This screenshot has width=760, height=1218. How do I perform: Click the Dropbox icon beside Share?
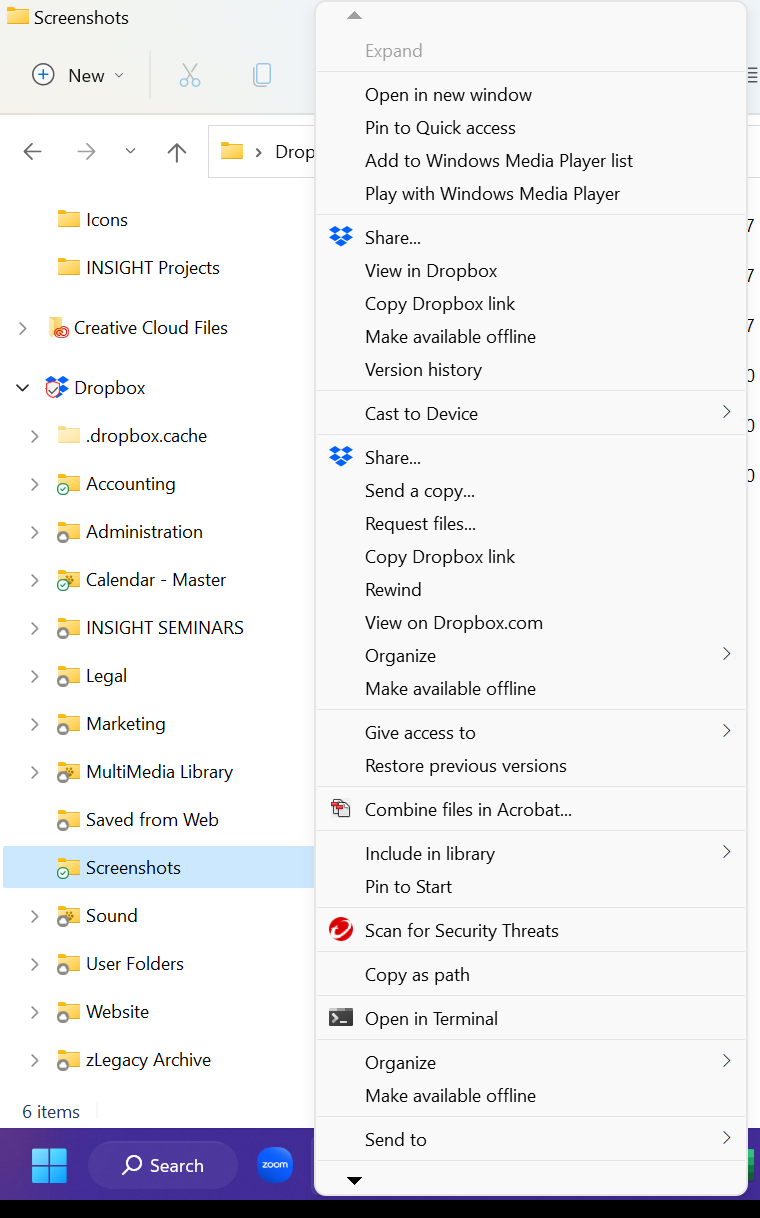(x=340, y=236)
